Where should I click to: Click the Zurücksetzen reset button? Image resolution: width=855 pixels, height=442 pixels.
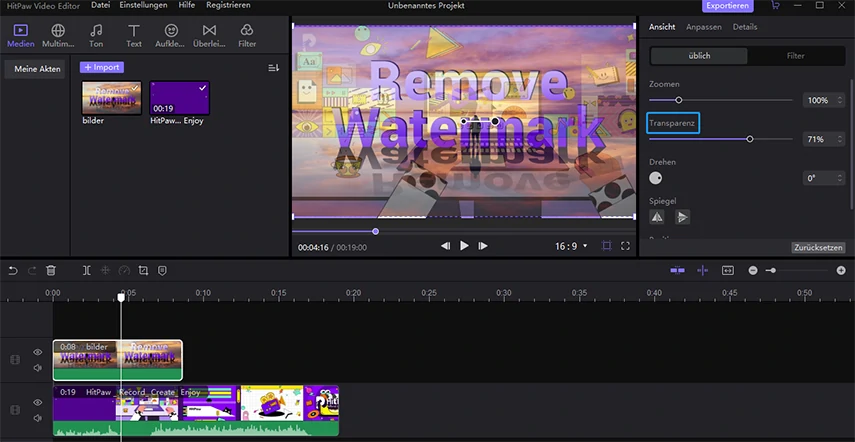tap(818, 247)
